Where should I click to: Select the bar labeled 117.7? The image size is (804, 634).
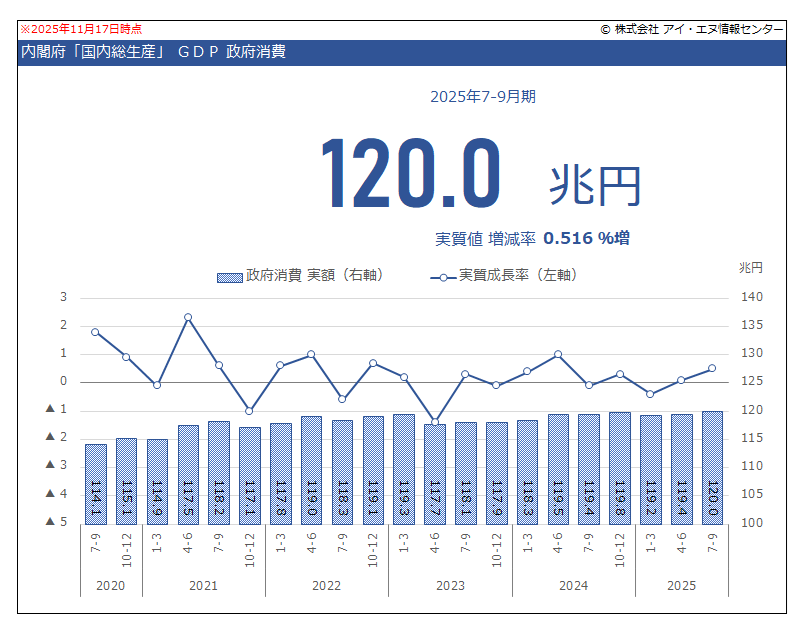(435, 474)
